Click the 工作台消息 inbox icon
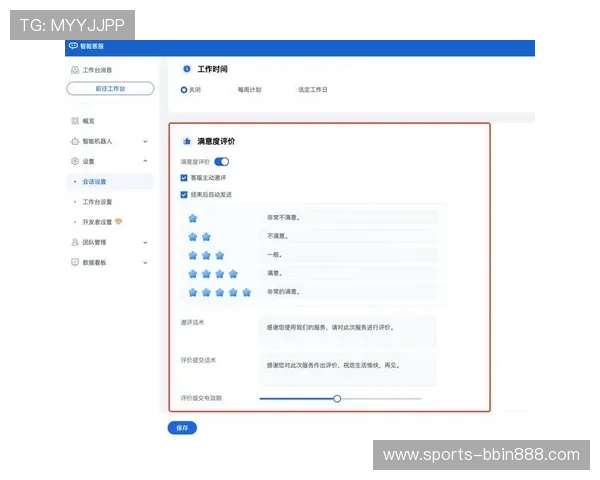This screenshot has width=600, height=480. point(75,70)
